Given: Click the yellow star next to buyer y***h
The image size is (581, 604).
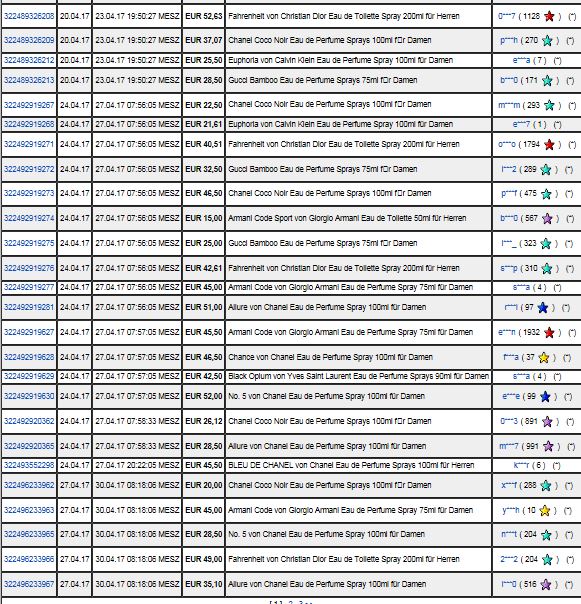Looking at the screenshot, I should click(544, 511).
